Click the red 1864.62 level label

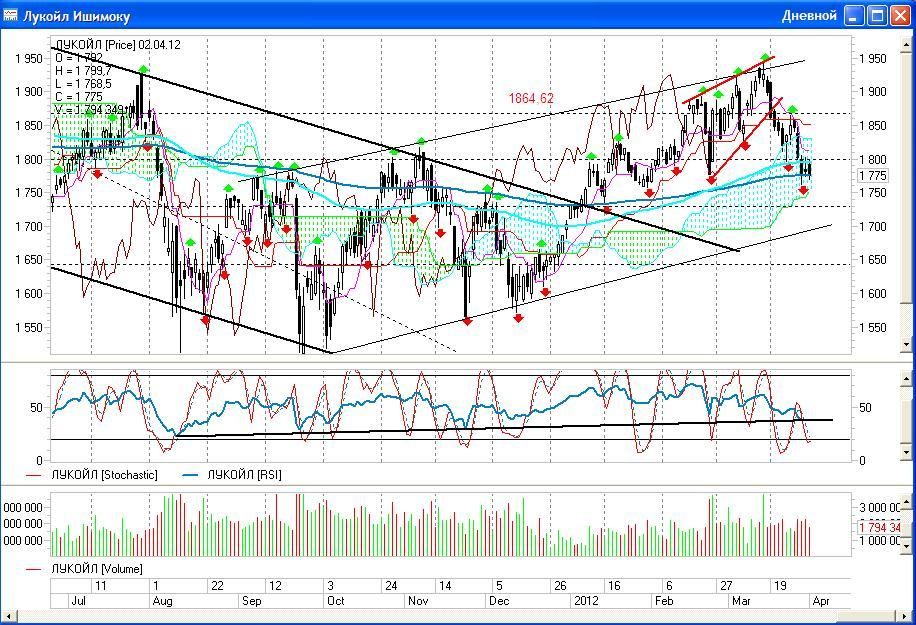(531, 98)
